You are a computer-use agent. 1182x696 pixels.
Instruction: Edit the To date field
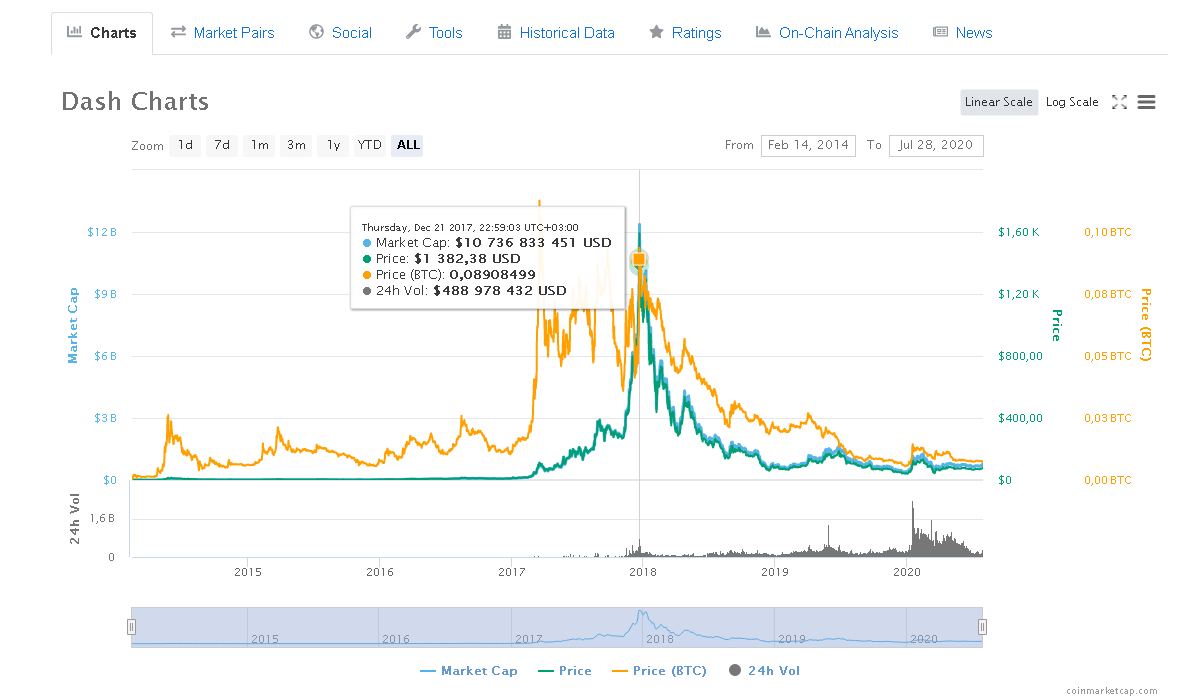tap(936, 145)
